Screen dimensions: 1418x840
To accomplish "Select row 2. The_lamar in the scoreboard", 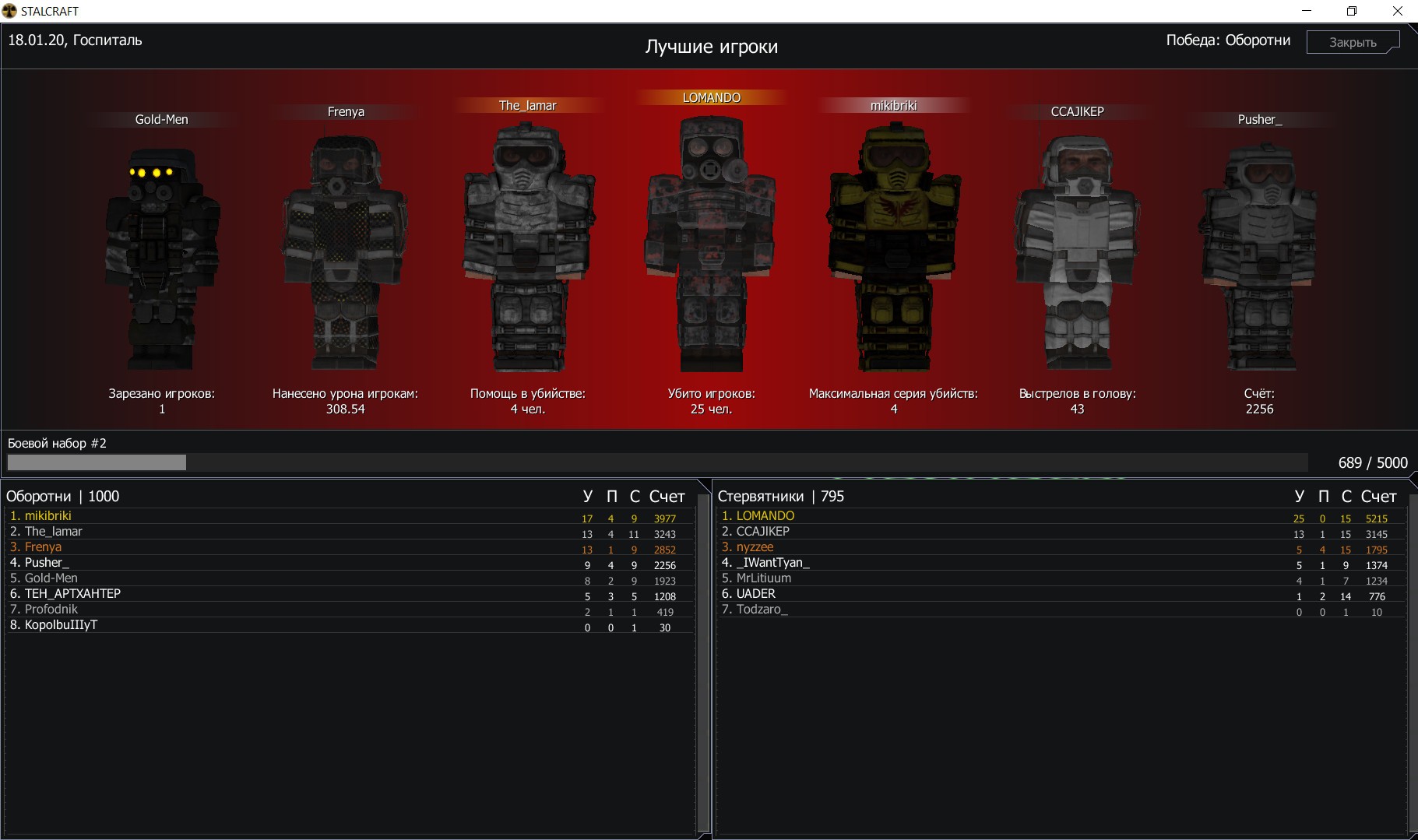I will pos(349,532).
